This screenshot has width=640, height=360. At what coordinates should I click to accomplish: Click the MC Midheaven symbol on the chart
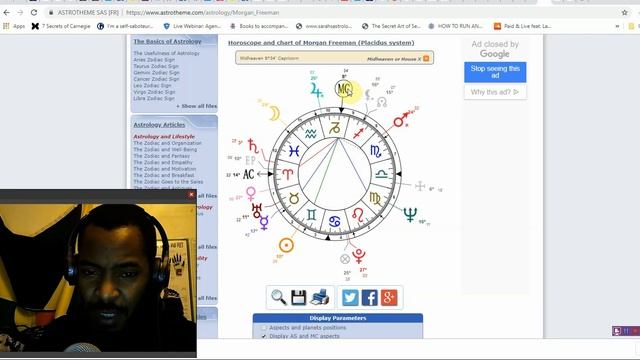(x=344, y=89)
